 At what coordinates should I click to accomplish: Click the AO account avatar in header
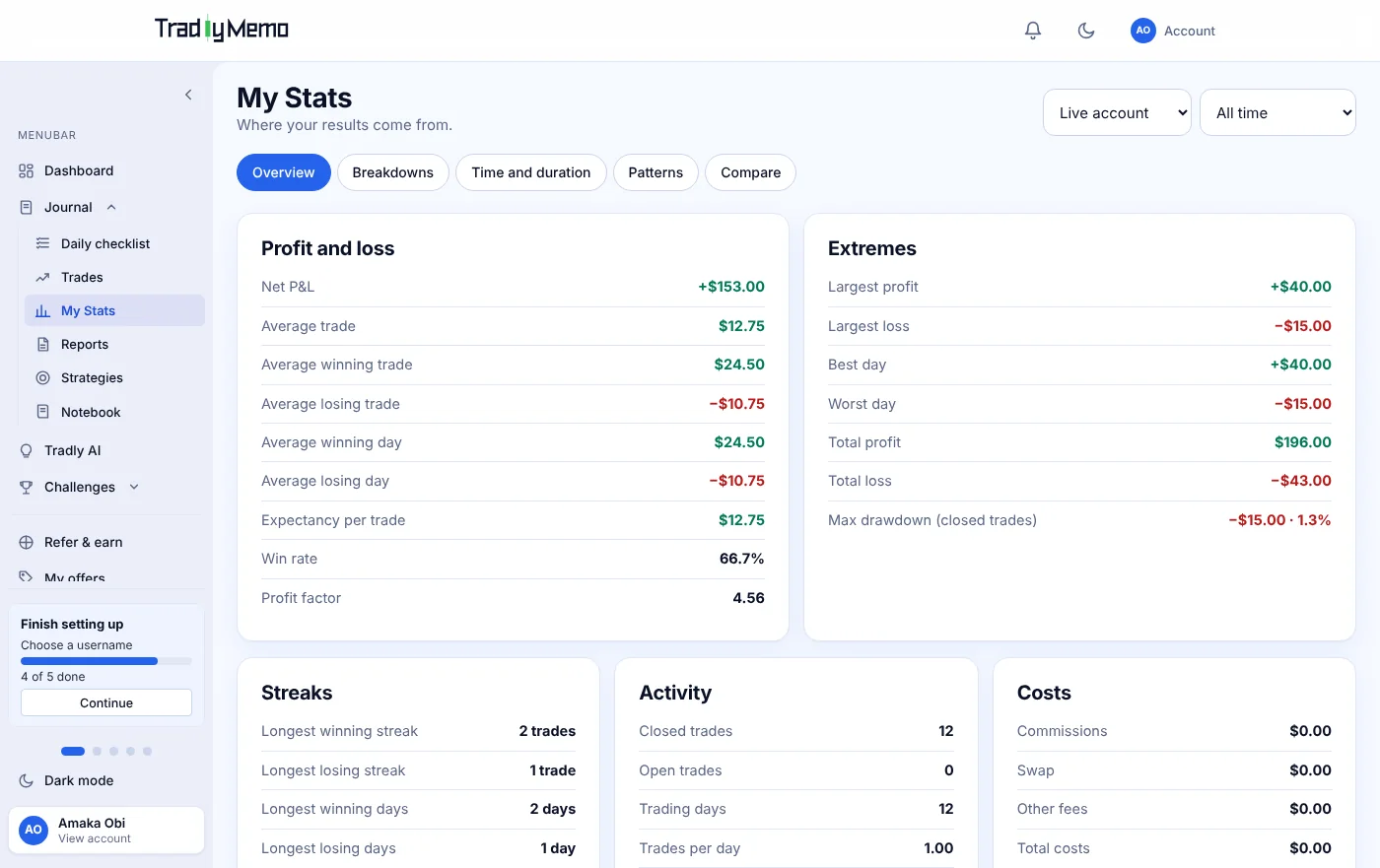click(1143, 31)
